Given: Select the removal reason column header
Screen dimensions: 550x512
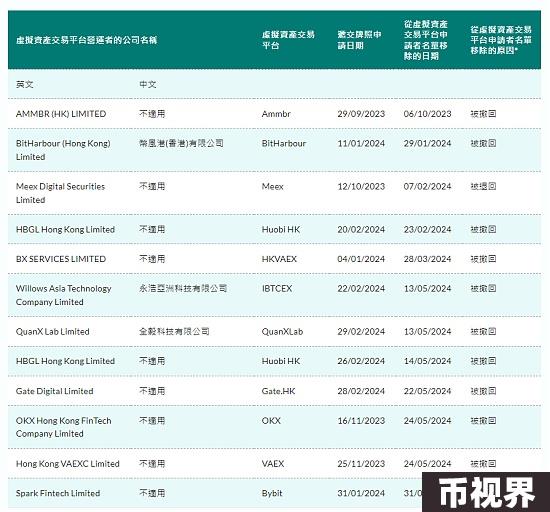Looking at the screenshot, I should tap(501, 40).
